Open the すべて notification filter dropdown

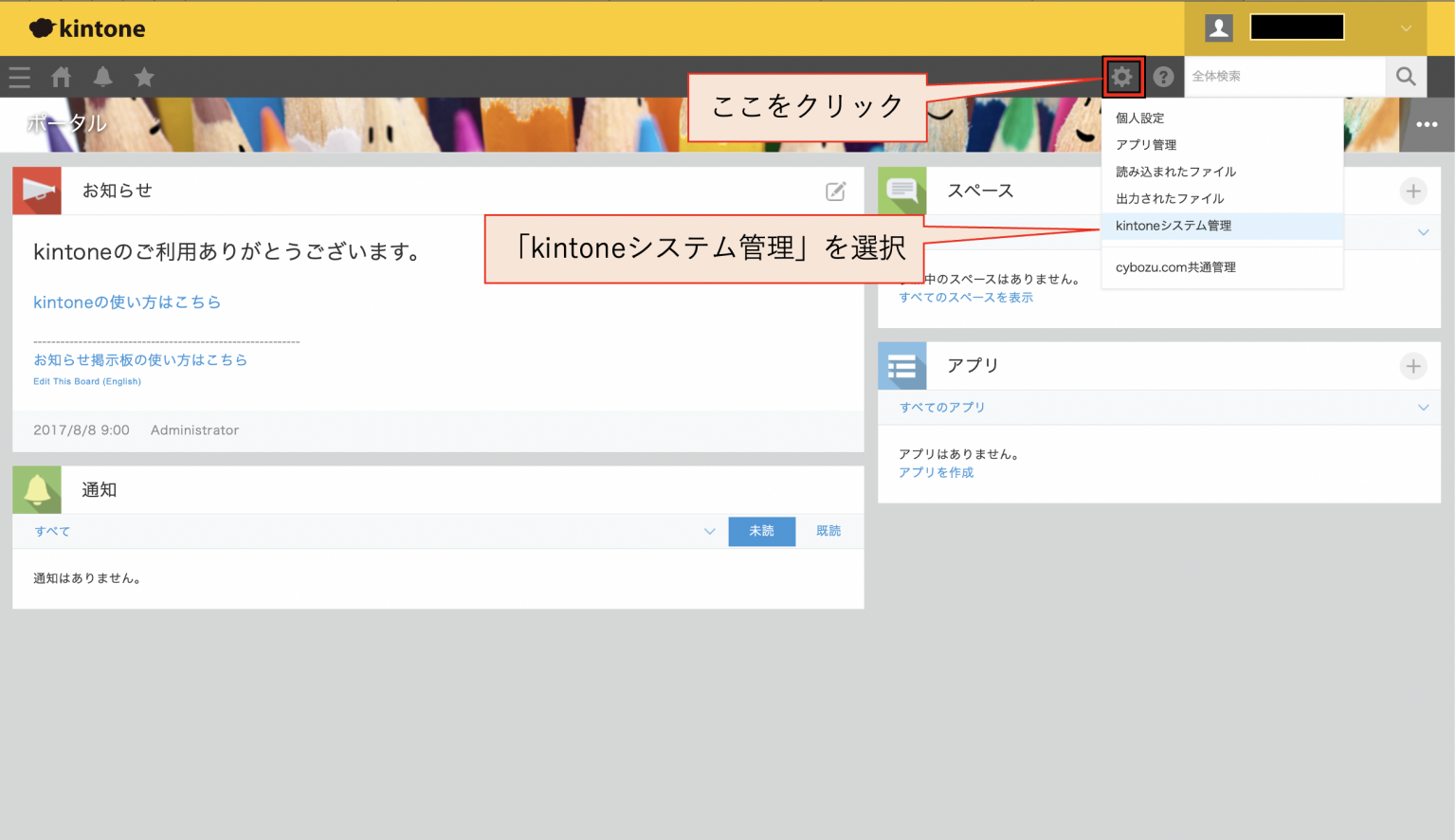click(x=709, y=531)
